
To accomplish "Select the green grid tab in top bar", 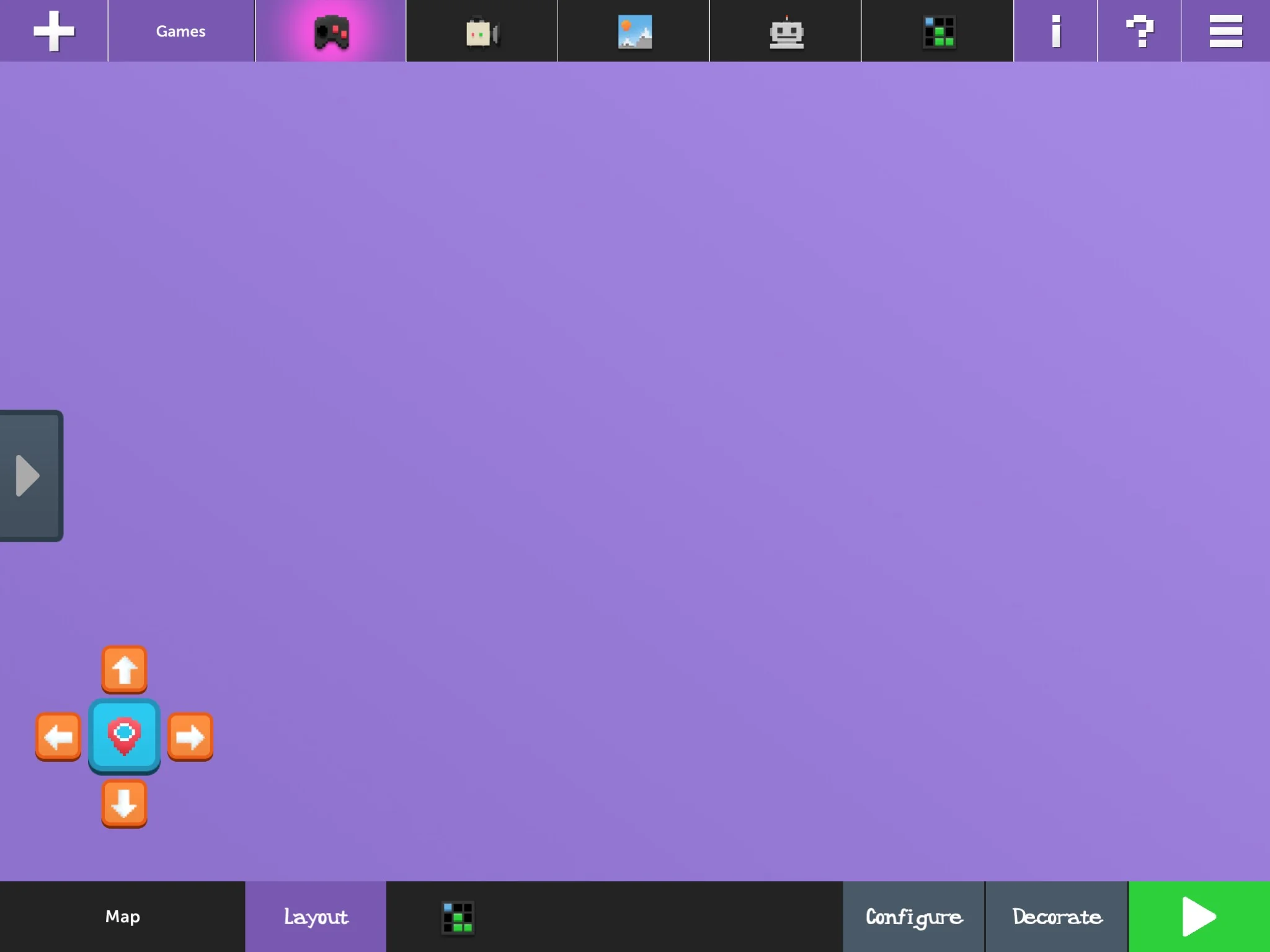I will pyautogui.click(x=938, y=31).
